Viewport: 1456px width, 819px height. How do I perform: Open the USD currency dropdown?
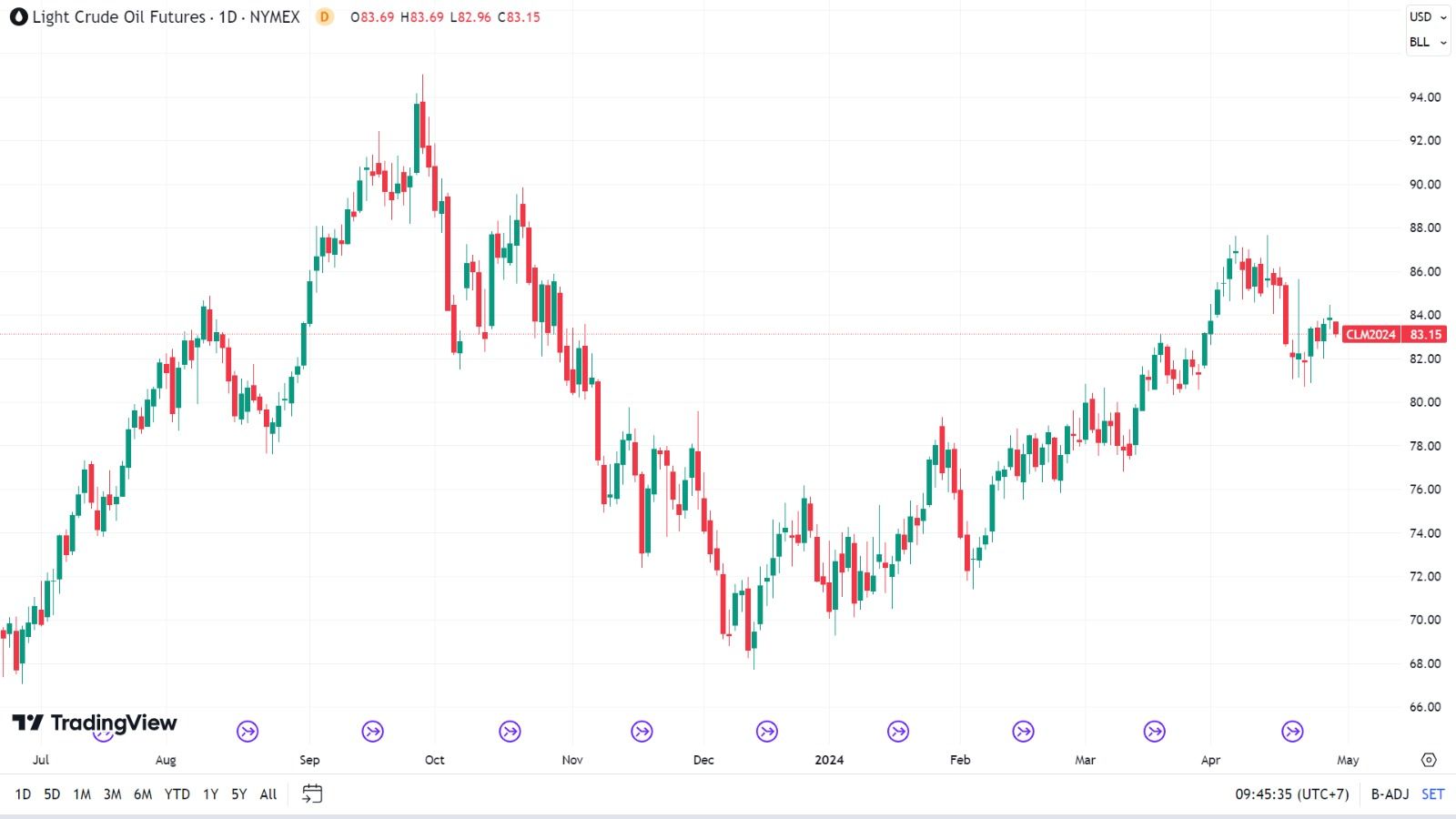tap(1428, 17)
